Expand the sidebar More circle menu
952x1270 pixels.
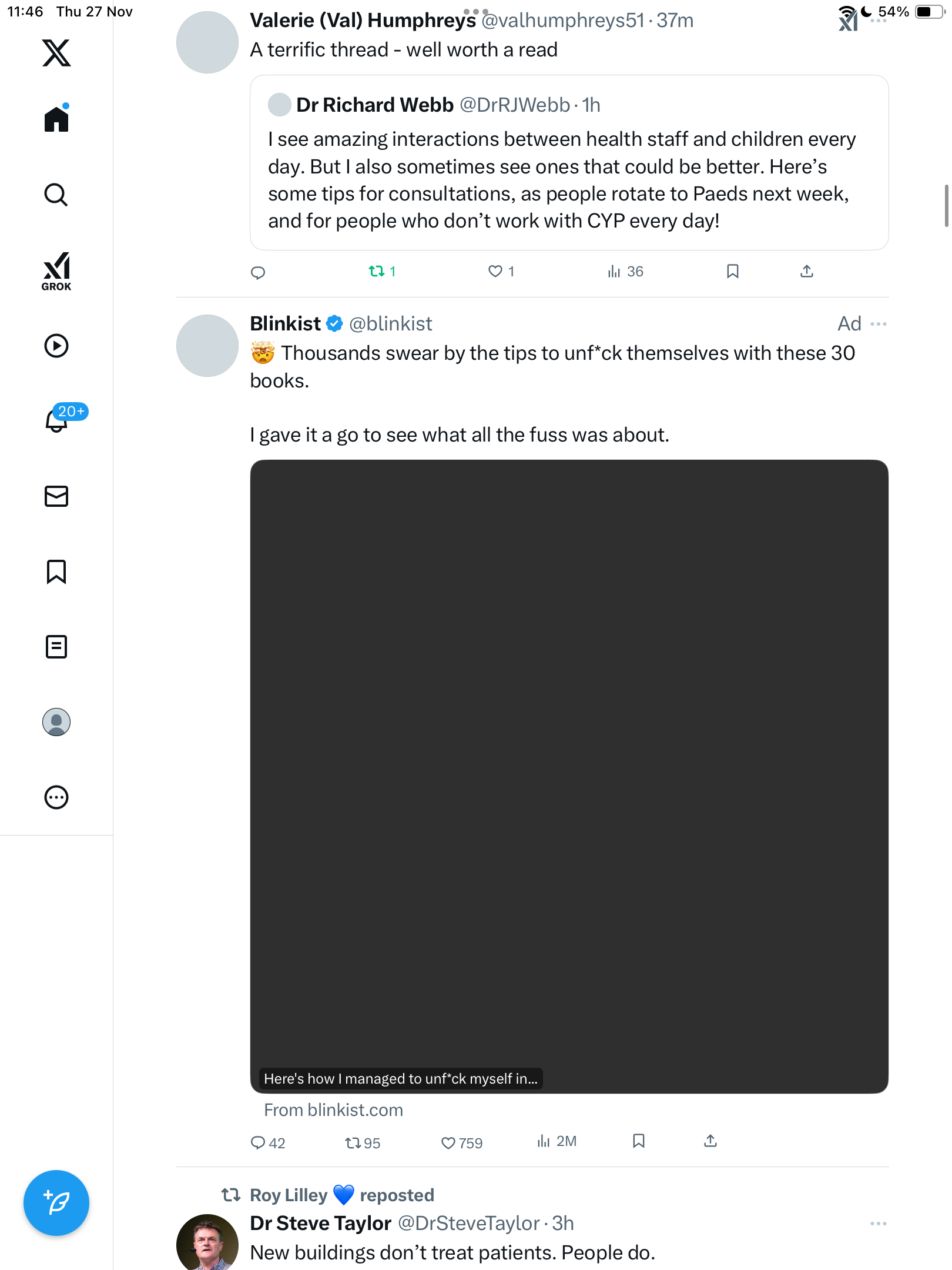pyautogui.click(x=56, y=797)
